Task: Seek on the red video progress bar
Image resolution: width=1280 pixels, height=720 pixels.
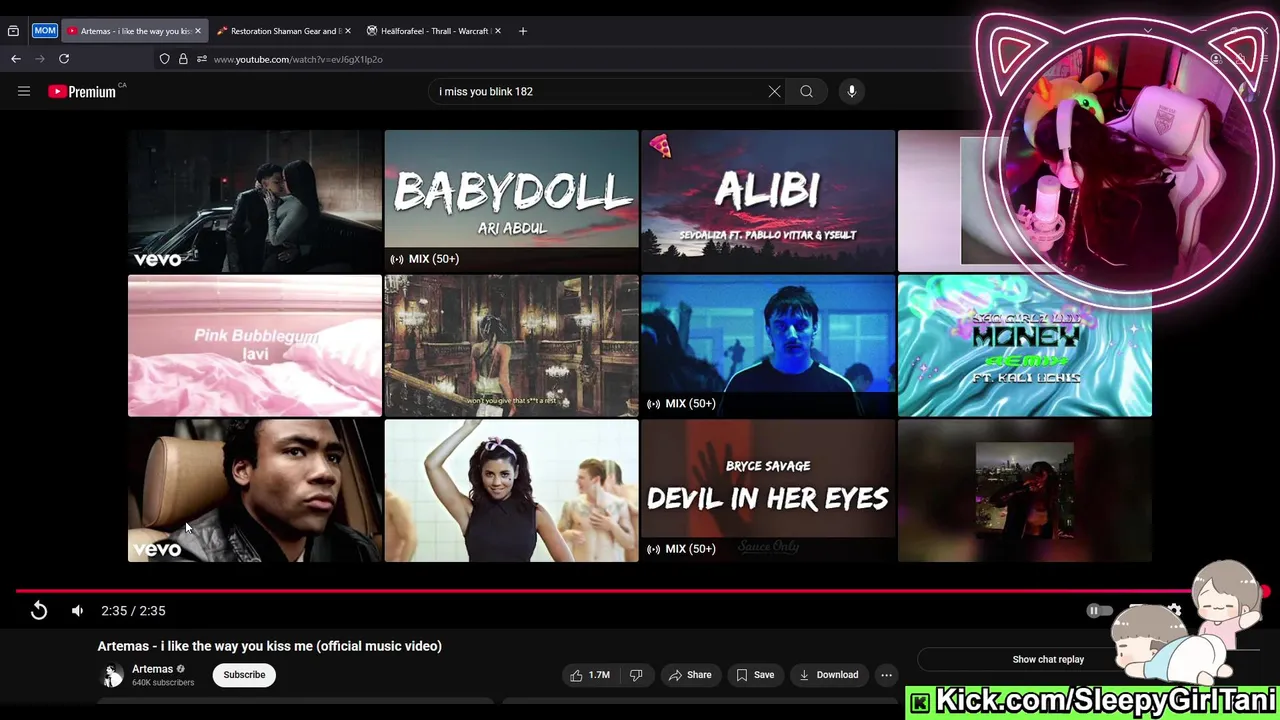Action: click(640, 591)
